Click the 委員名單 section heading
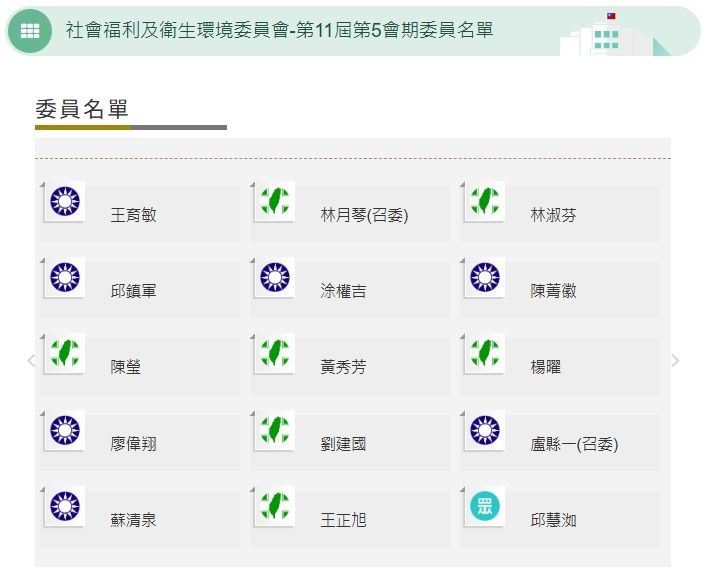 [x=82, y=109]
